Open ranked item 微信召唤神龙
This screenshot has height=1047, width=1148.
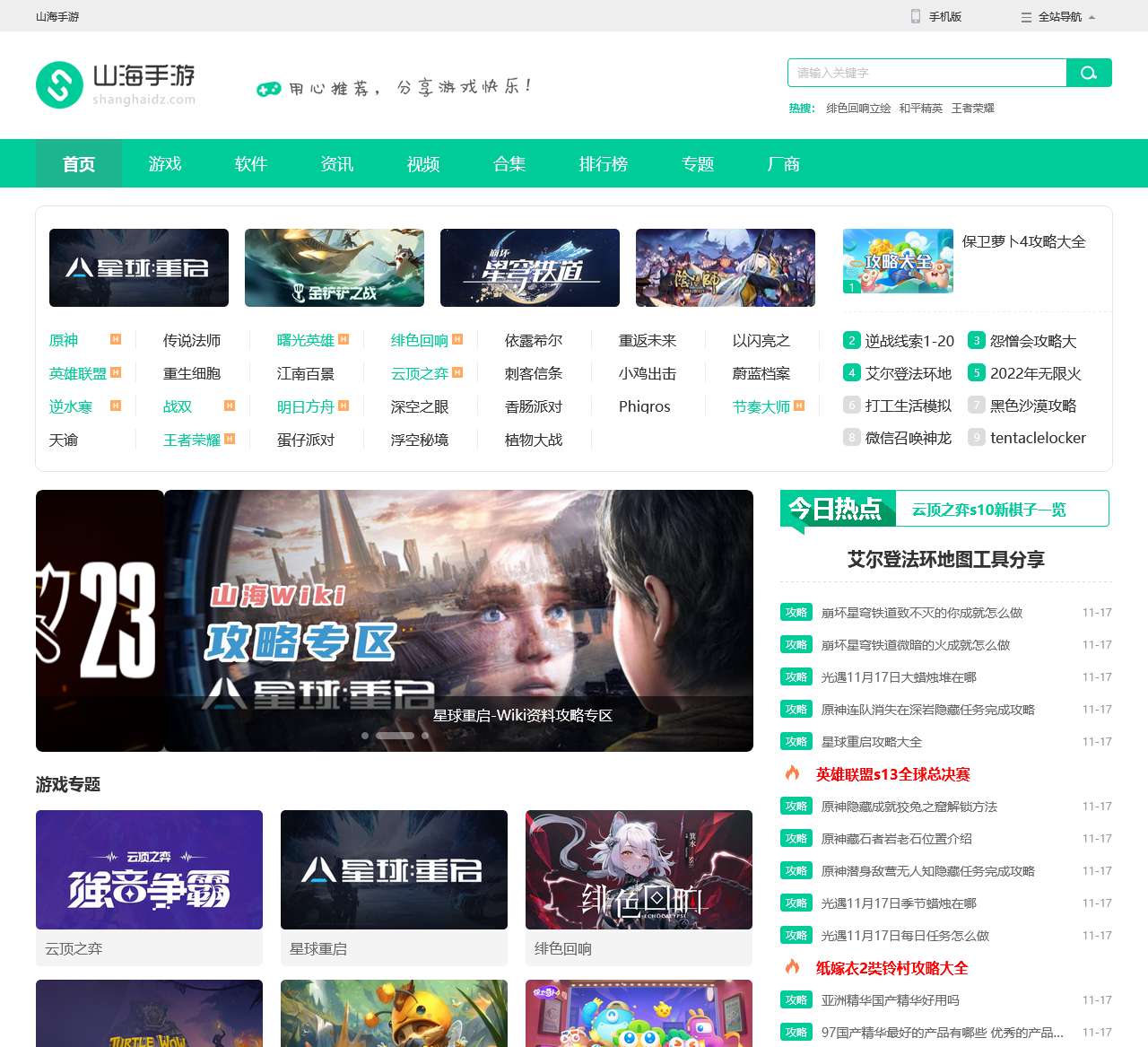pos(909,438)
